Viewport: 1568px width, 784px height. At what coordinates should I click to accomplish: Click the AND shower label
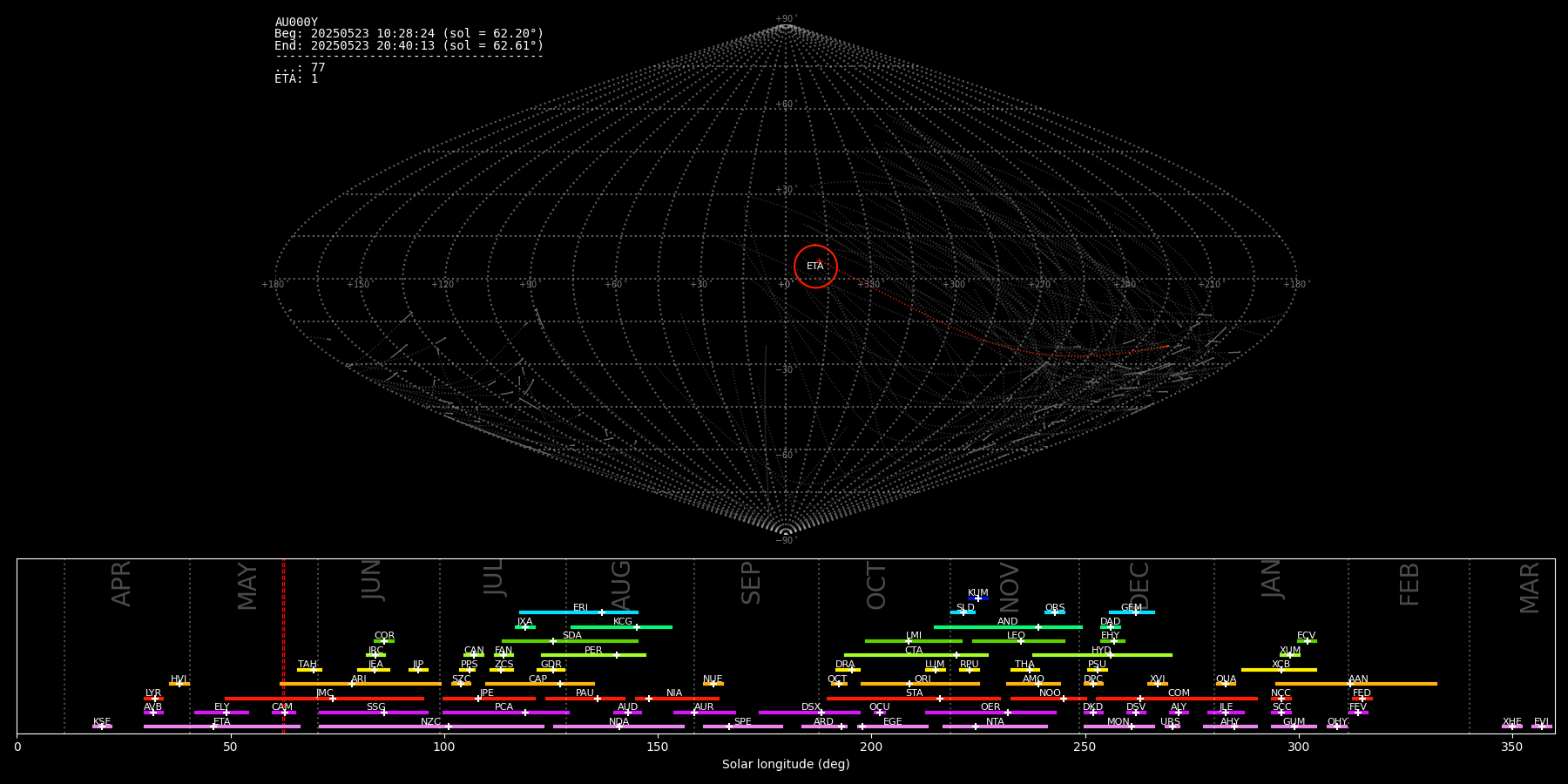point(1008,622)
